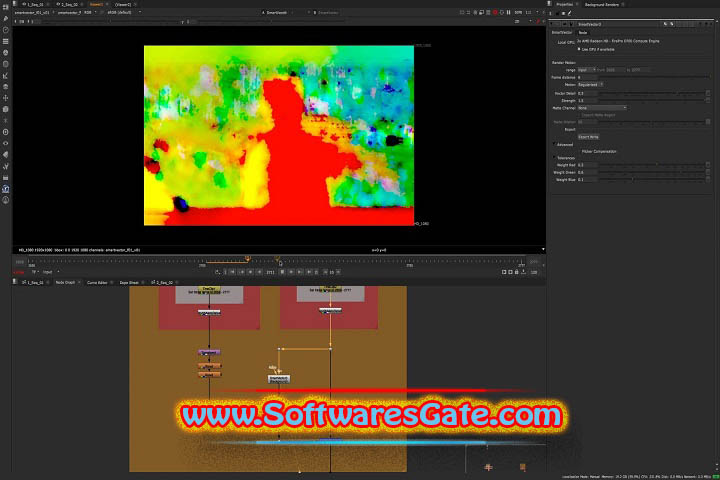720x480 pixels.
Task: Click the Strength value field
Action: point(587,100)
